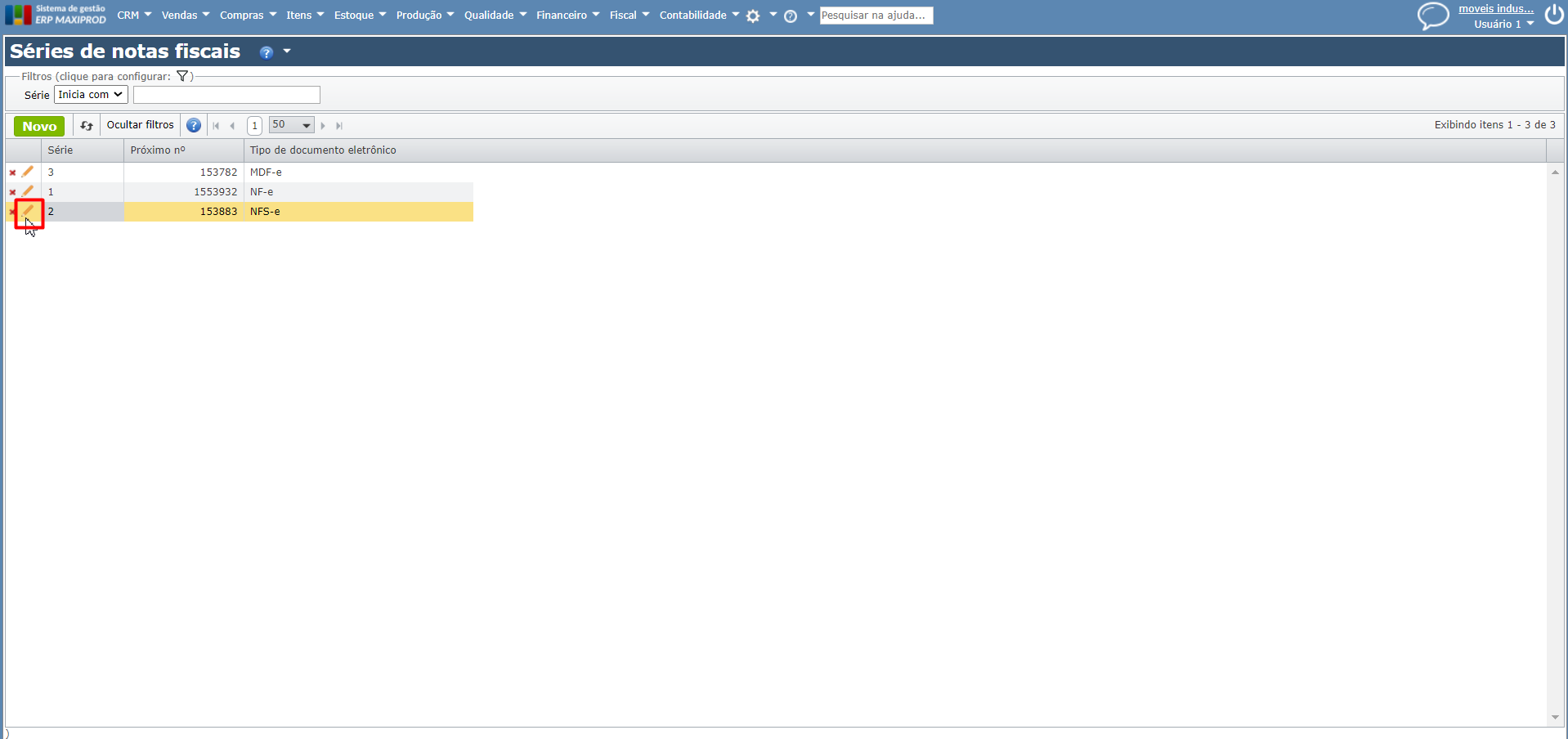Sort by Próximo nº column header
Viewport: 1568px width, 739px height.
coord(184,150)
